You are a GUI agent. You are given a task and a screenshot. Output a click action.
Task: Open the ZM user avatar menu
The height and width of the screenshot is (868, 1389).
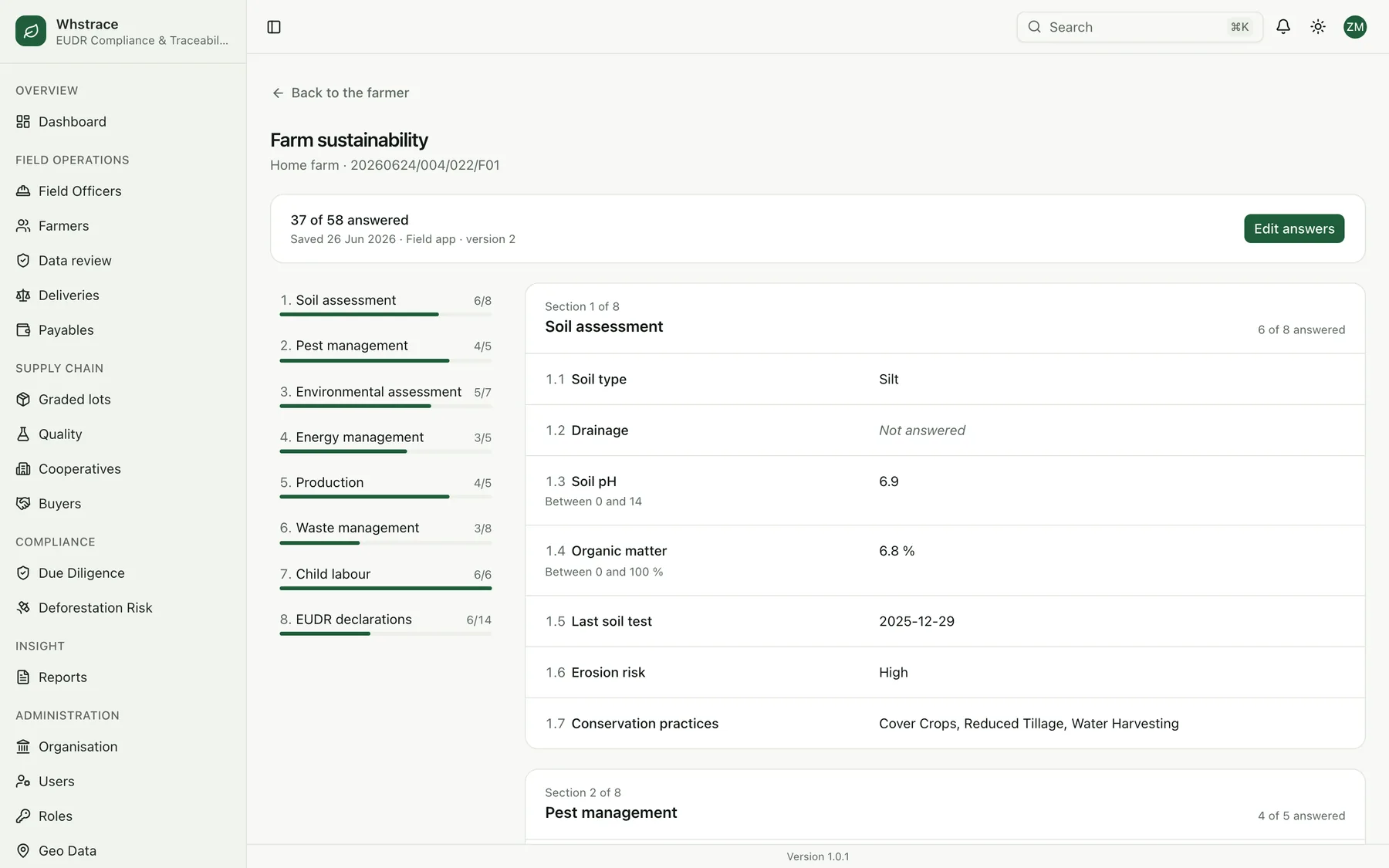[1355, 27]
